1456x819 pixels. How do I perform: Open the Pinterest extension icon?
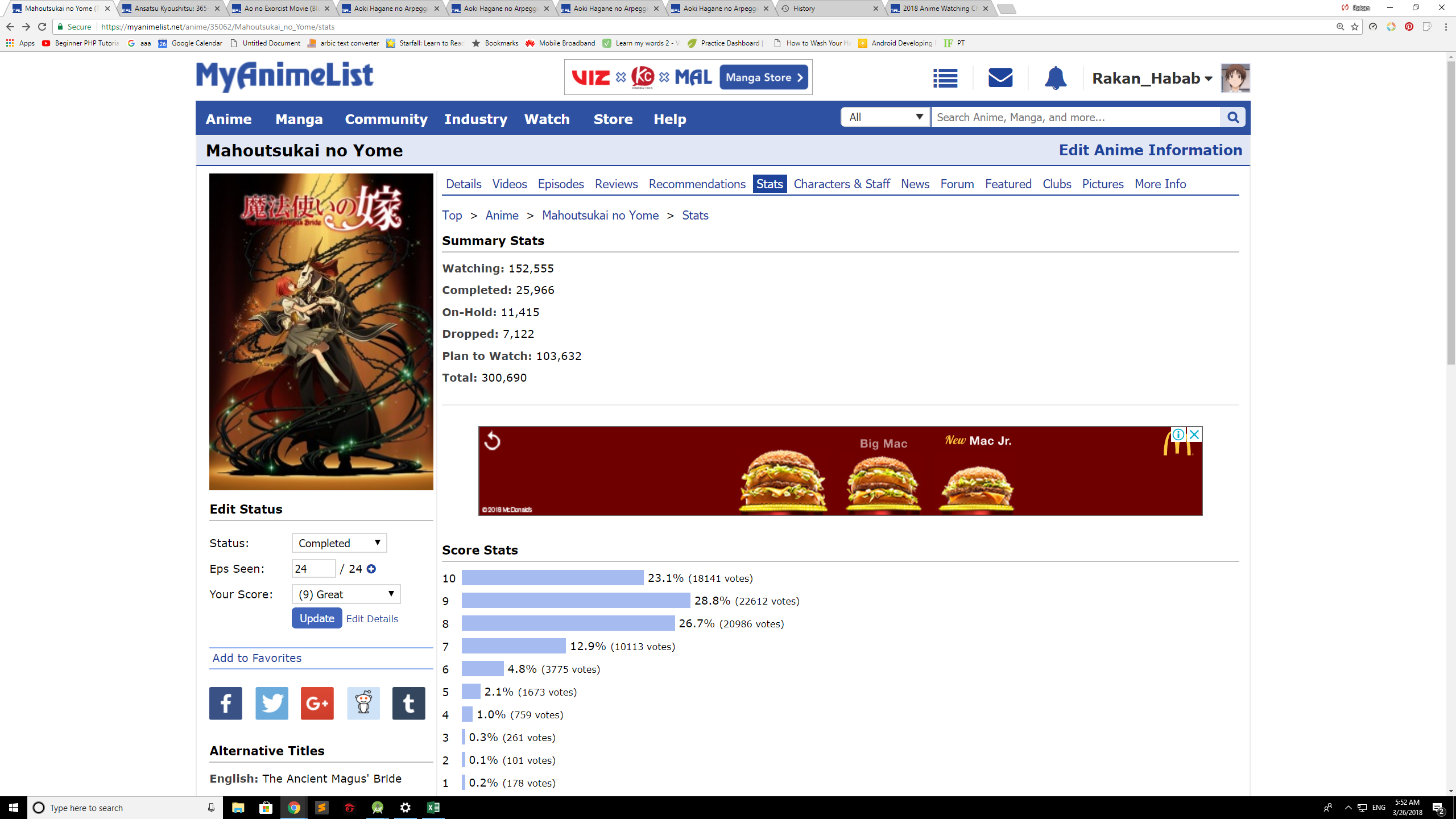point(1409,27)
